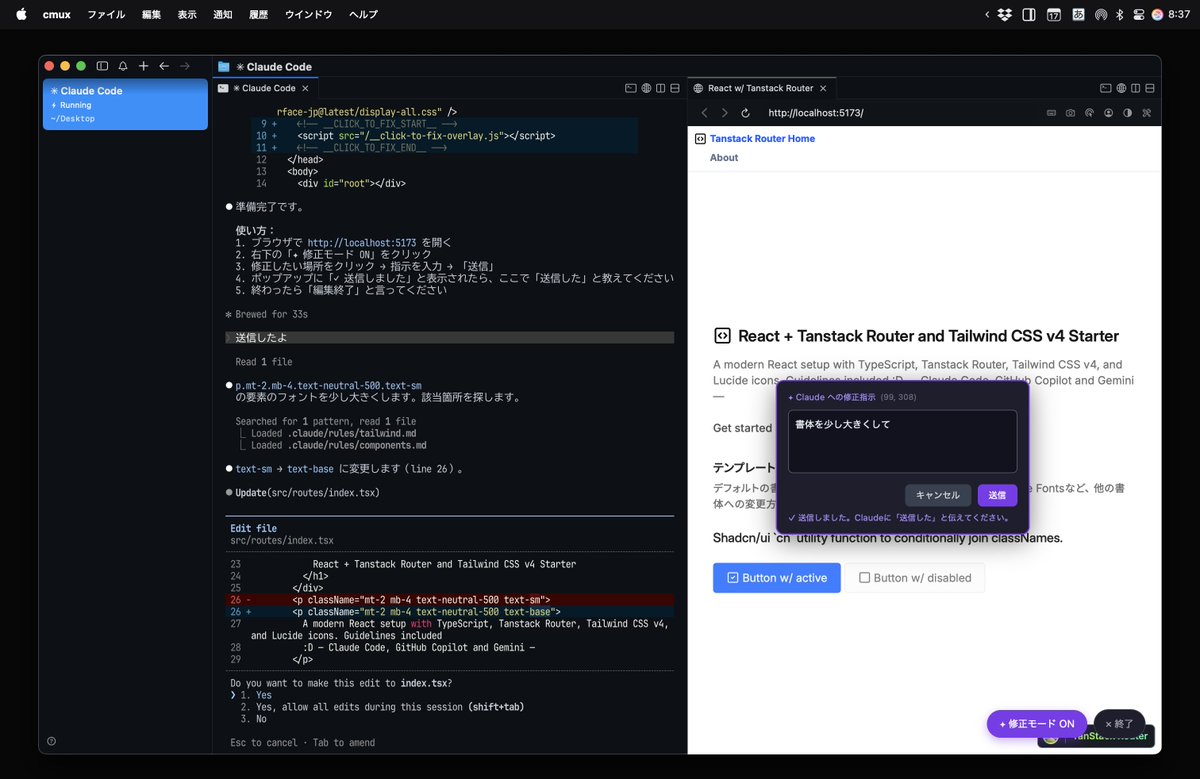Switch Japanese input source in menu bar
The height and width of the screenshot is (779, 1200).
pyautogui.click(x=1078, y=14)
